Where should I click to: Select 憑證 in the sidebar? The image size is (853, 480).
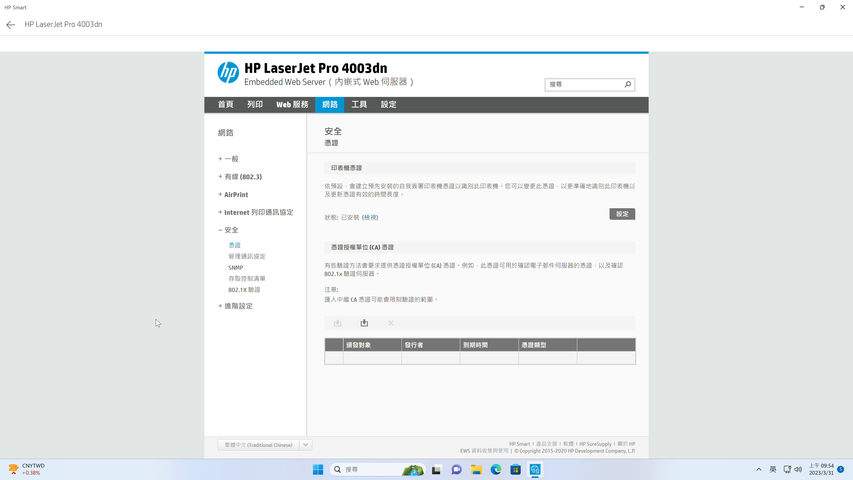(234, 245)
